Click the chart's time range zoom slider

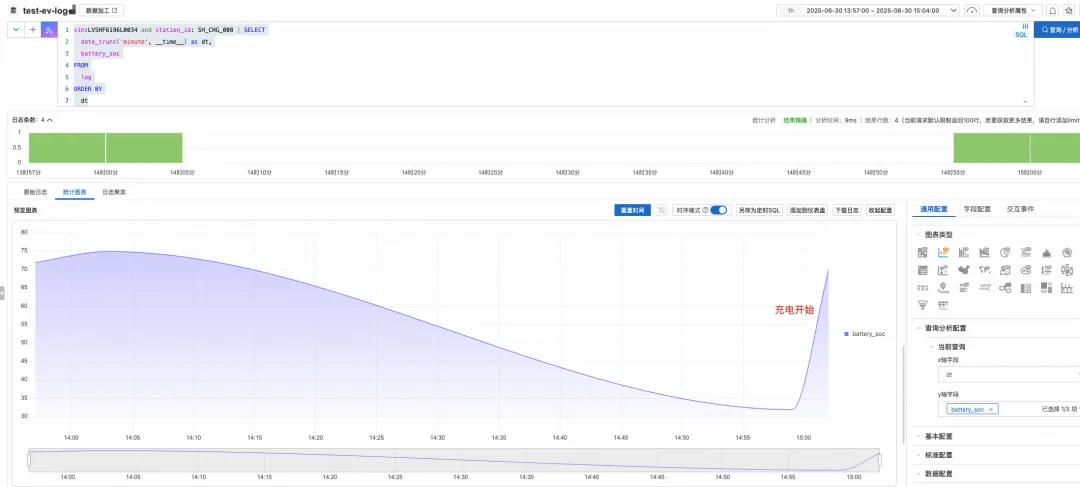tap(454, 460)
